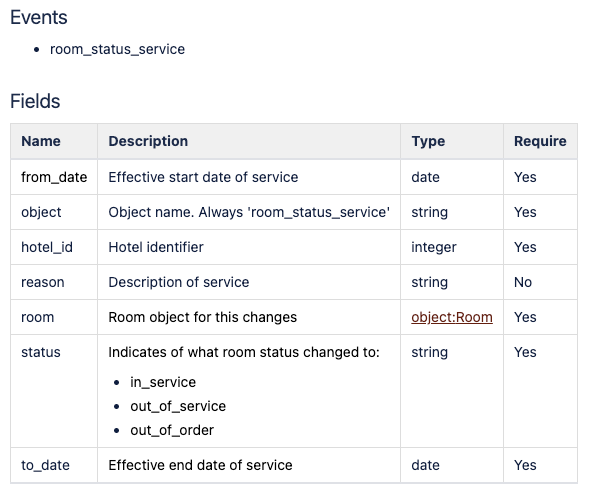The image size is (591, 499).
Task: Select the Fields heading
Action: 35,101
